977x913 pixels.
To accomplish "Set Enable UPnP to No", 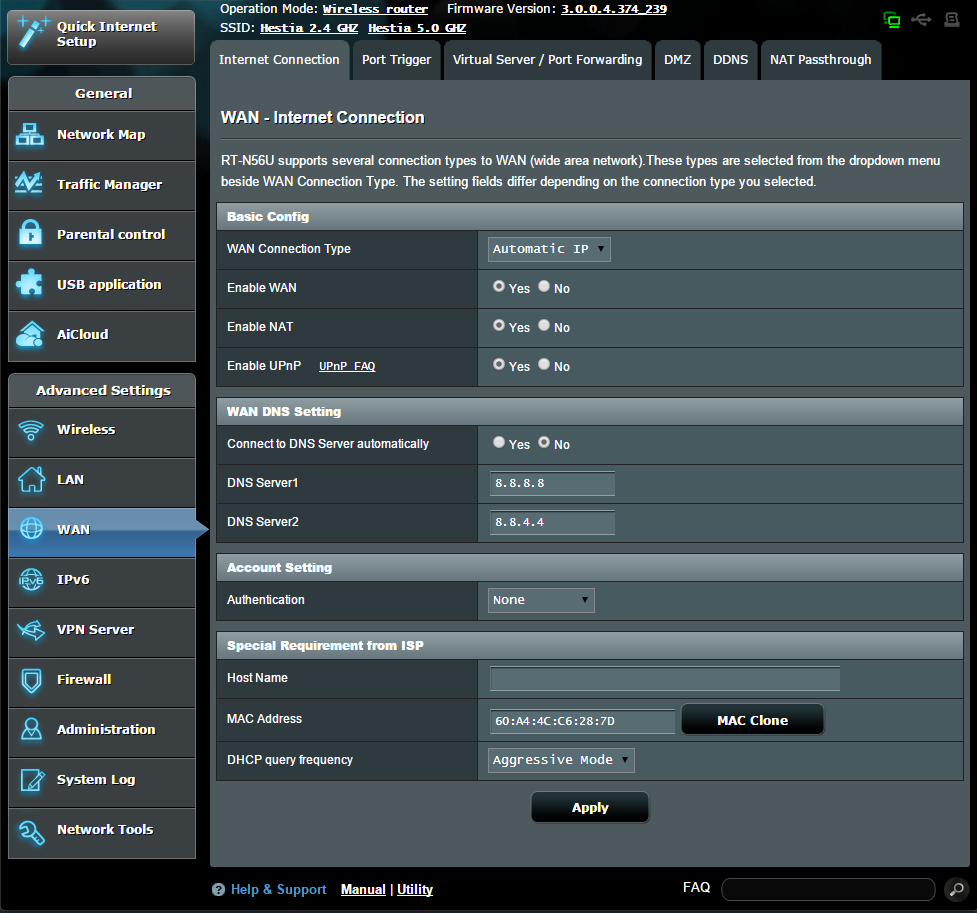I will [x=544, y=364].
